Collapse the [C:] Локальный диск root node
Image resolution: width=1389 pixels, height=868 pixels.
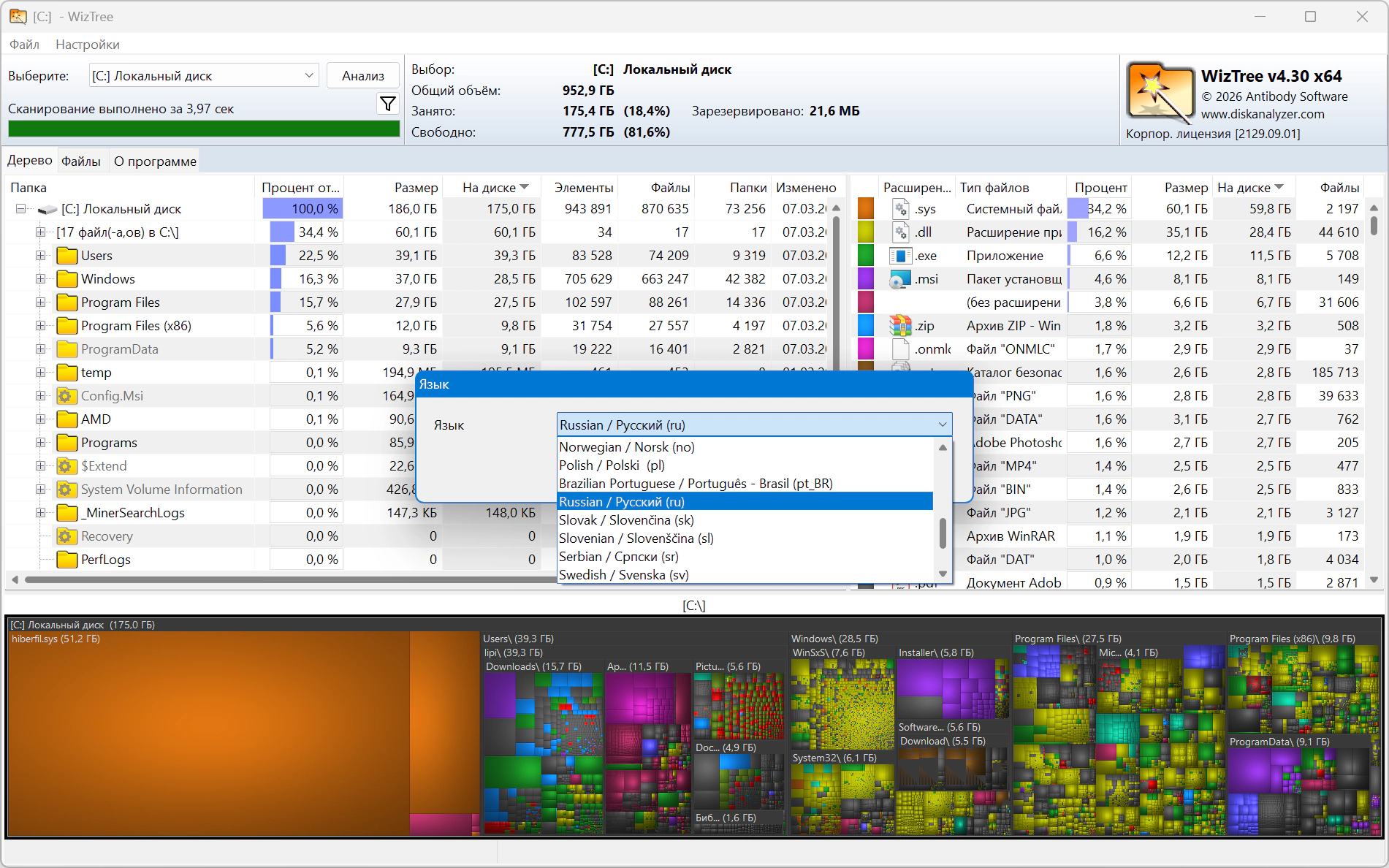21,209
